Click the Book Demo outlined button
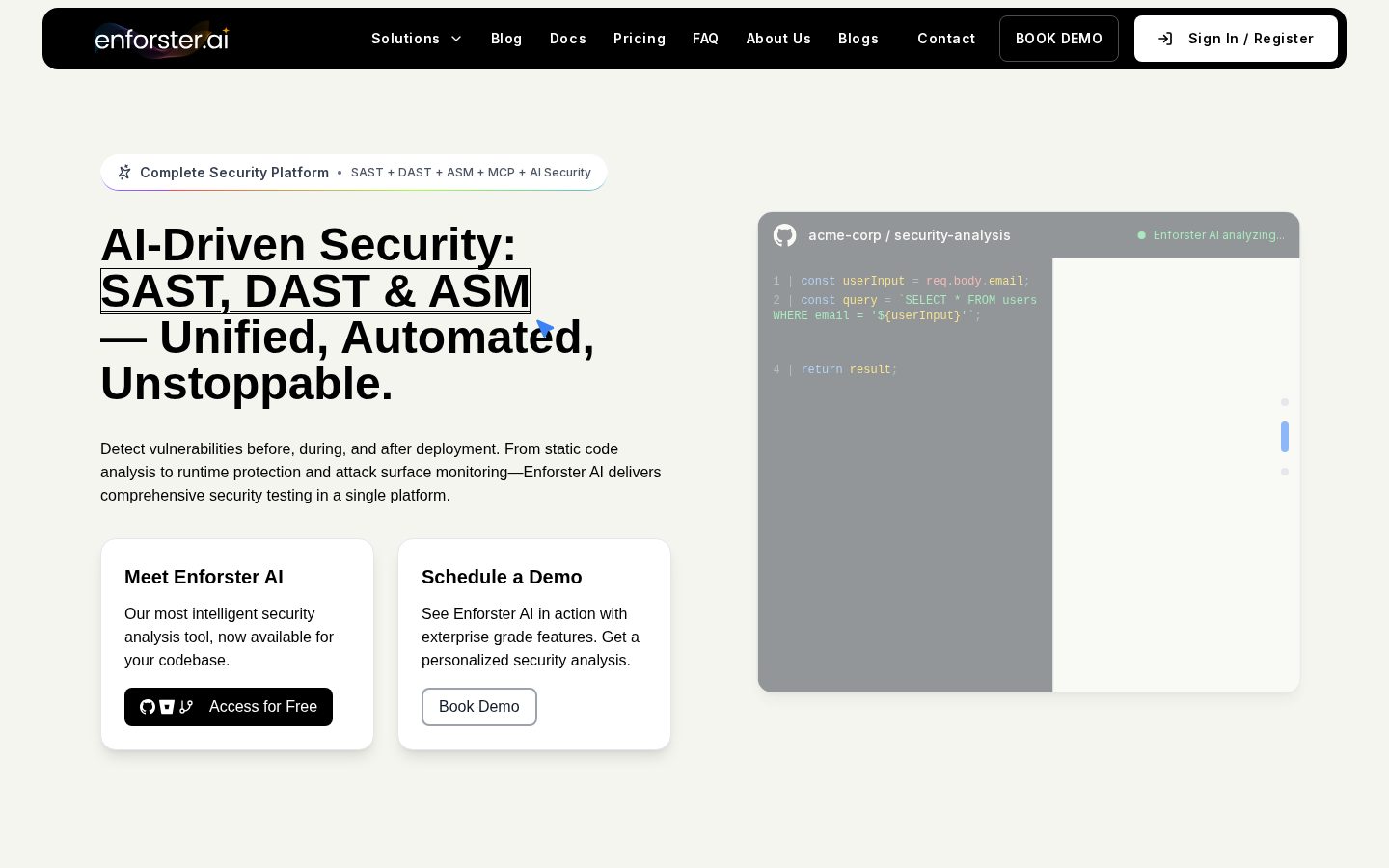 479,707
